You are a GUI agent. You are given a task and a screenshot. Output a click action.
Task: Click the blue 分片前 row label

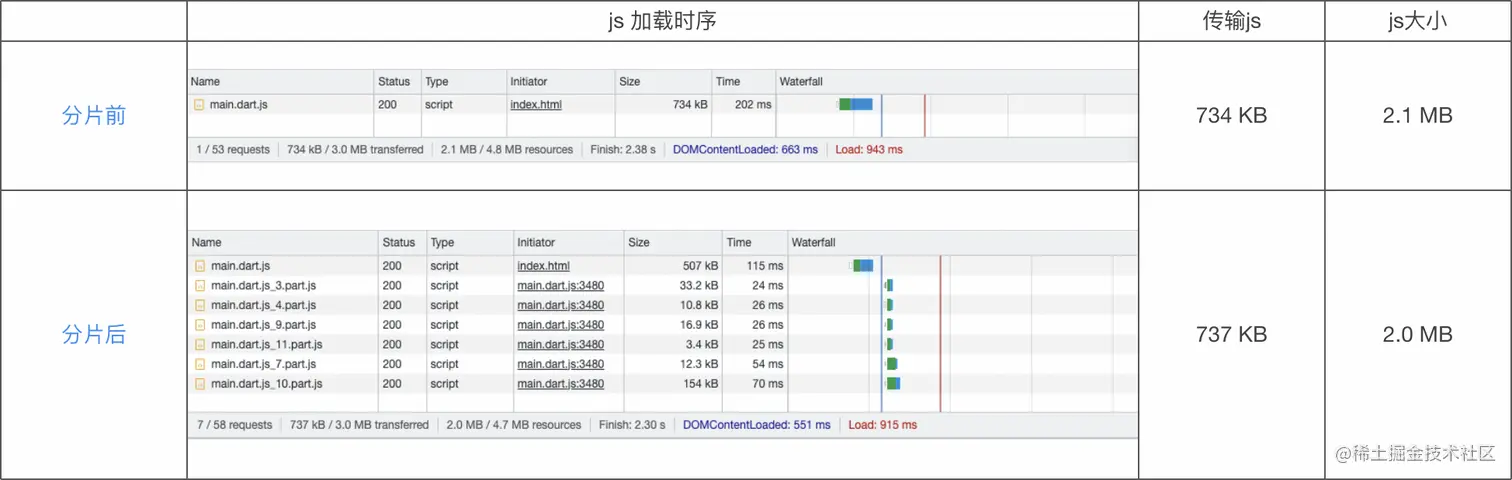coord(94,116)
